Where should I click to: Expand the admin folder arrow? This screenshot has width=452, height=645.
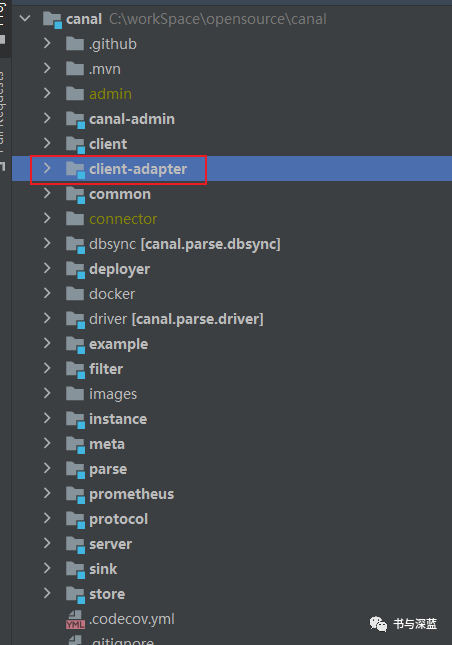point(47,93)
